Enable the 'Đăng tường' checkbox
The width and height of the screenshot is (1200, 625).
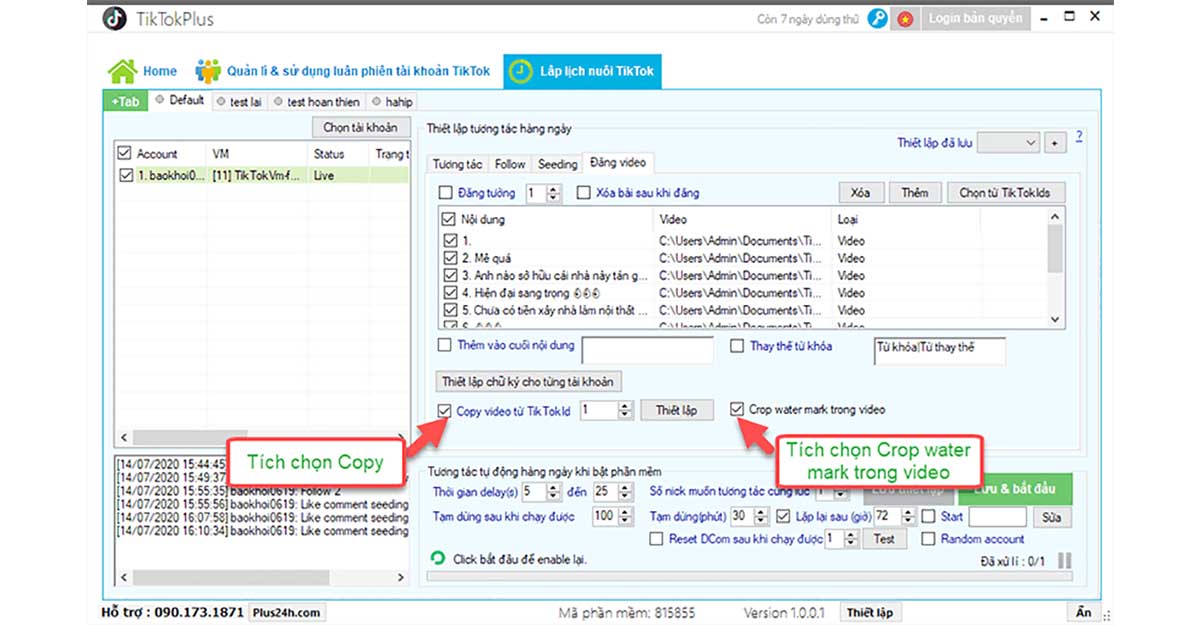(x=446, y=193)
